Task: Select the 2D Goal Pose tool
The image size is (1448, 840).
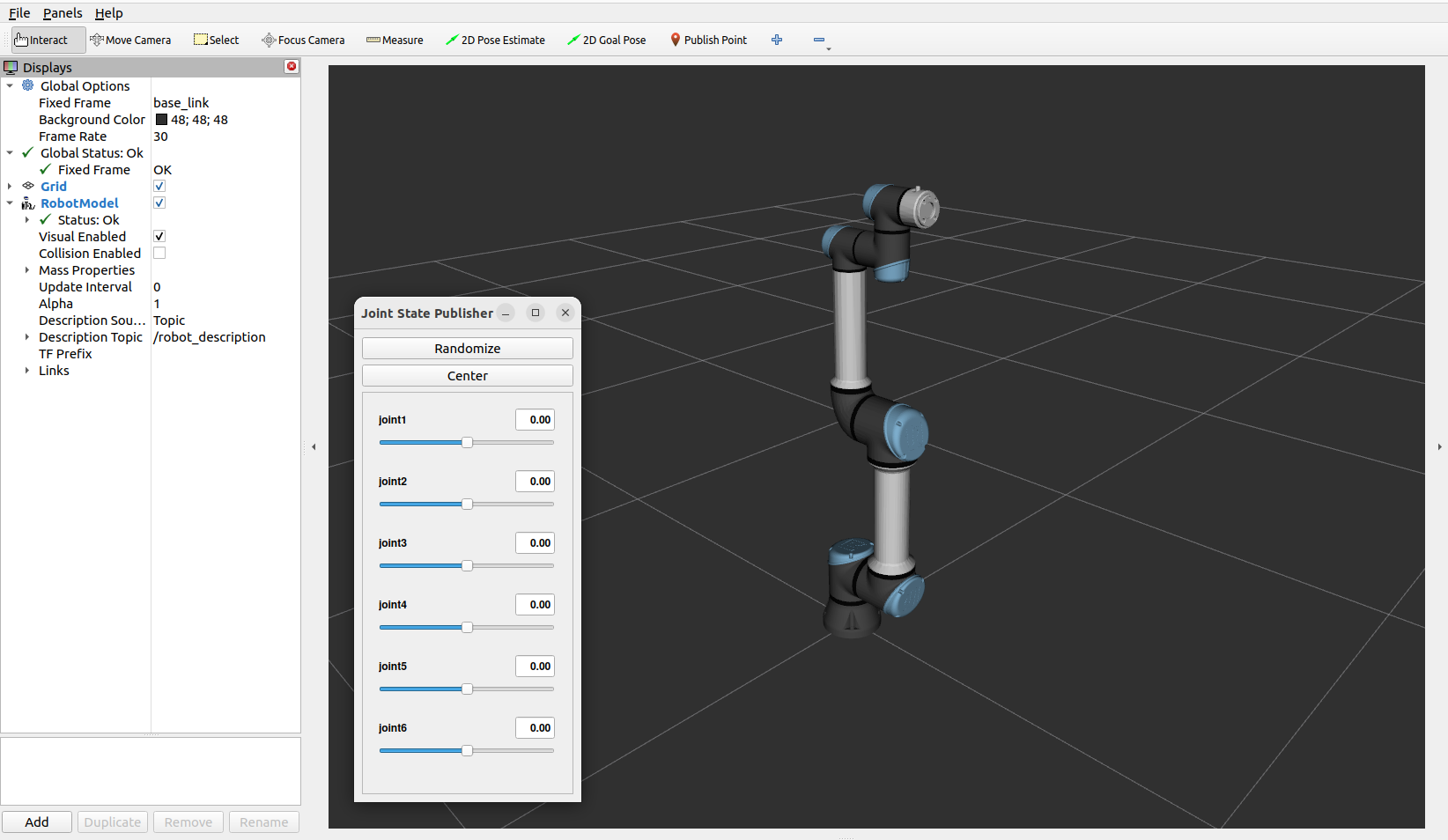Action: (x=607, y=40)
